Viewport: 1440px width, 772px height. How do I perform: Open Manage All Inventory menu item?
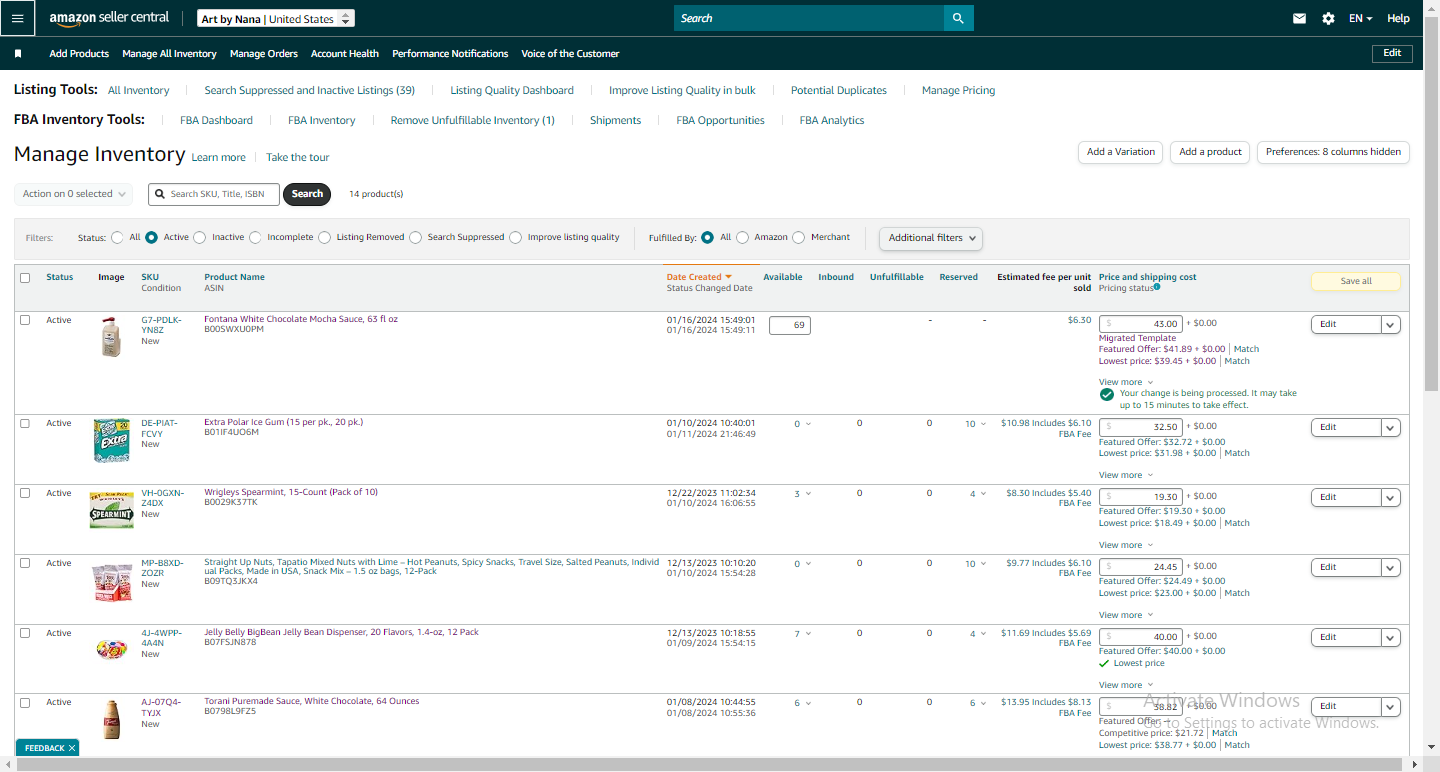pos(169,54)
